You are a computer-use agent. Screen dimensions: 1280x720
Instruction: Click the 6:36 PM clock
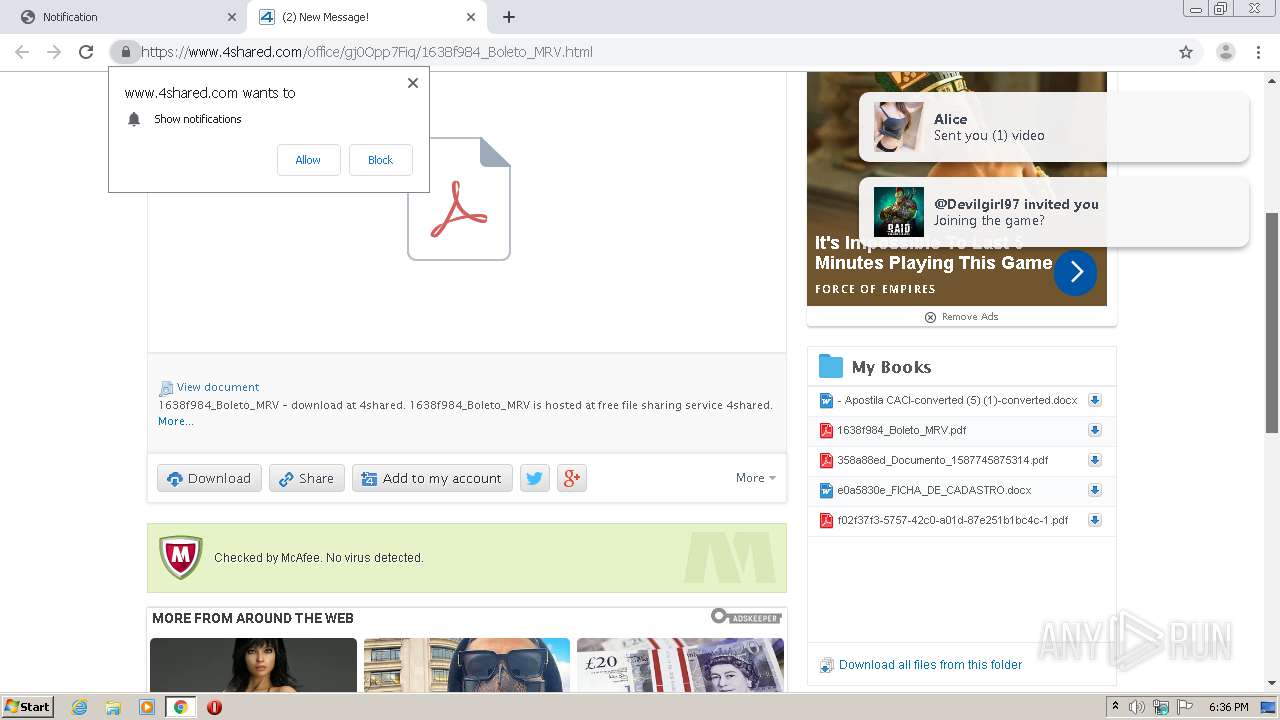point(1228,707)
